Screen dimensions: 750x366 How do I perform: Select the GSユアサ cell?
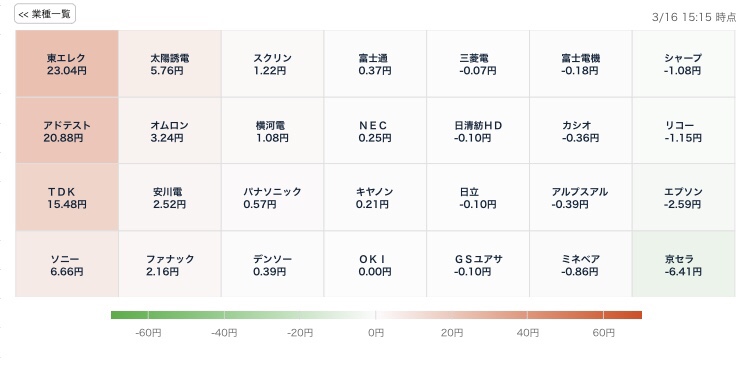(478, 264)
